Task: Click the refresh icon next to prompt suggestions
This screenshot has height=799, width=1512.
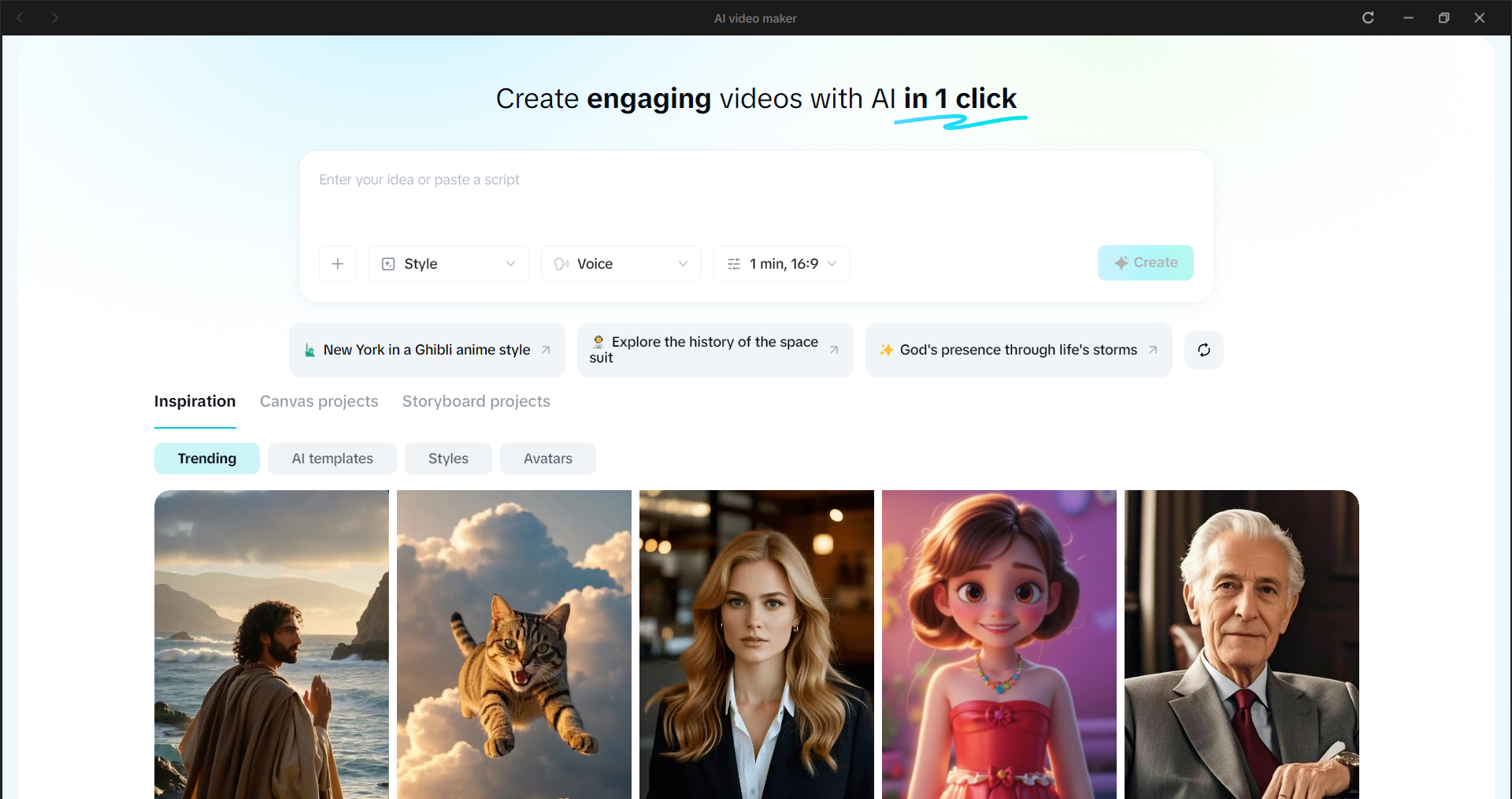Action: 1203,349
